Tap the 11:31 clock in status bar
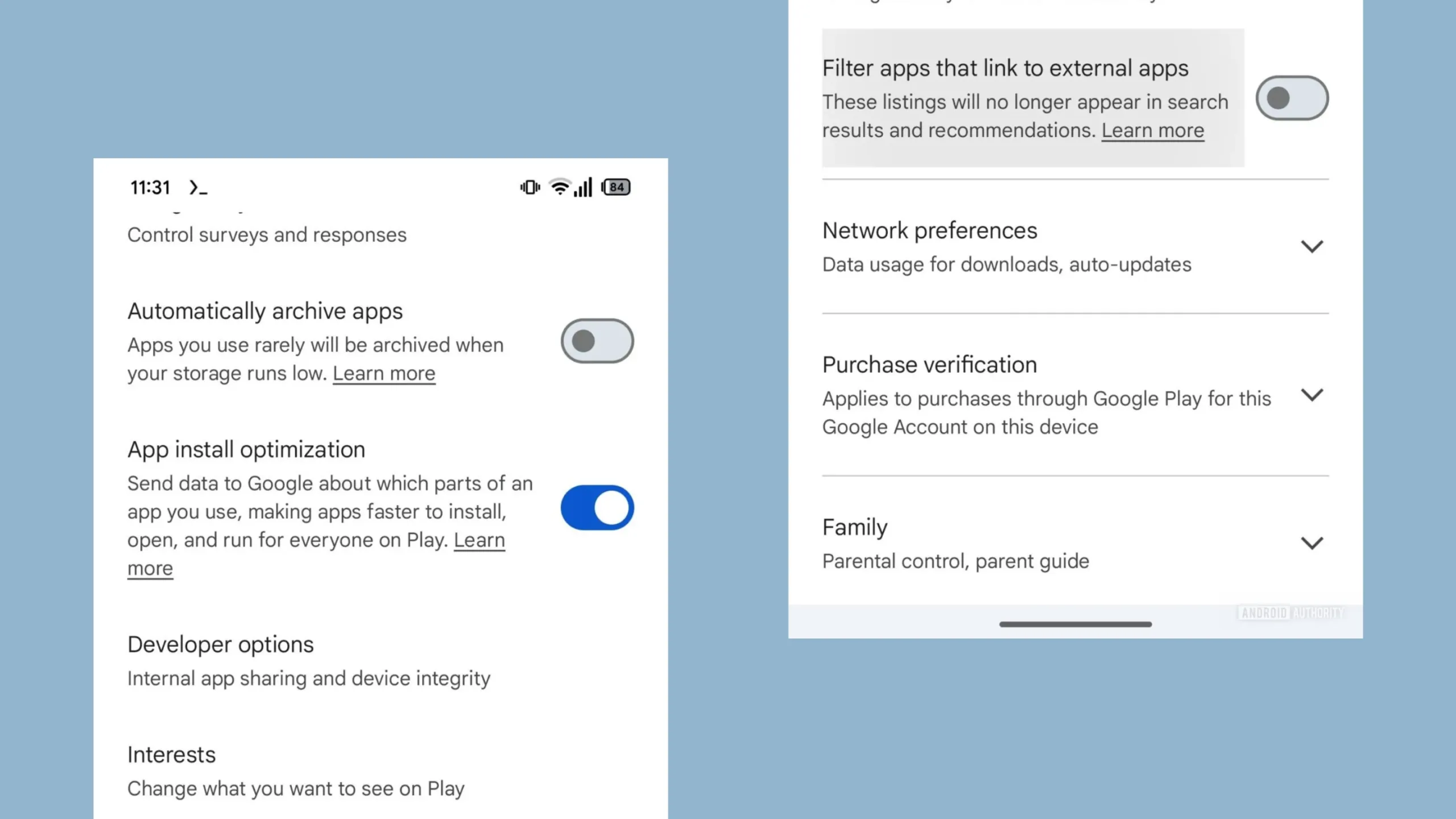Screen dimensions: 1456x819 (150, 187)
